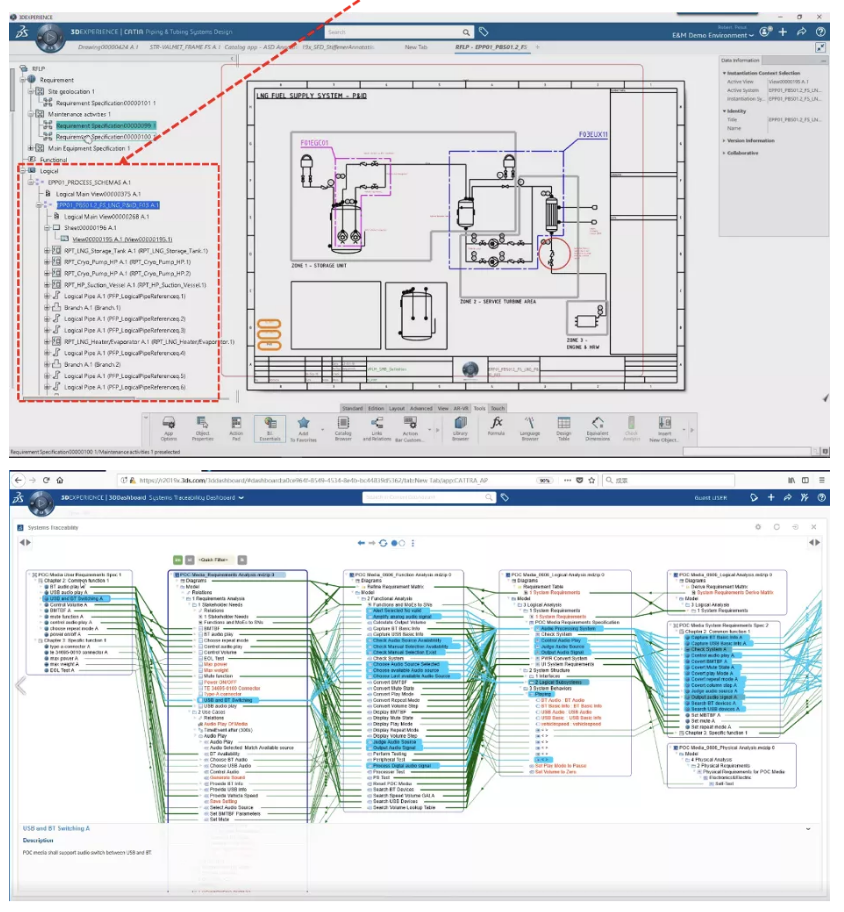Switch to Advanced action bar tab

click(x=421, y=408)
